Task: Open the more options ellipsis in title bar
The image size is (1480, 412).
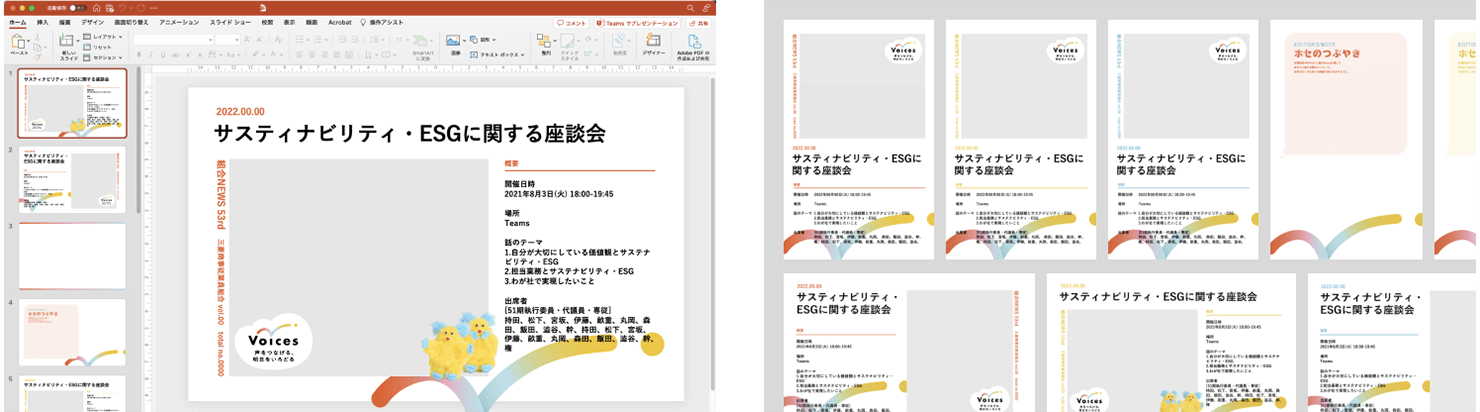Action: 153,8
